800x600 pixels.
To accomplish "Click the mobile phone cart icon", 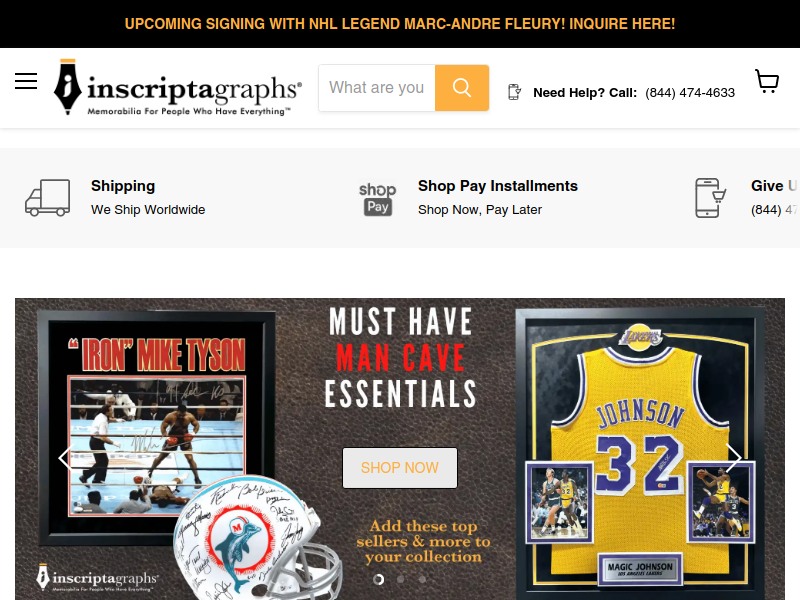I will tap(710, 198).
